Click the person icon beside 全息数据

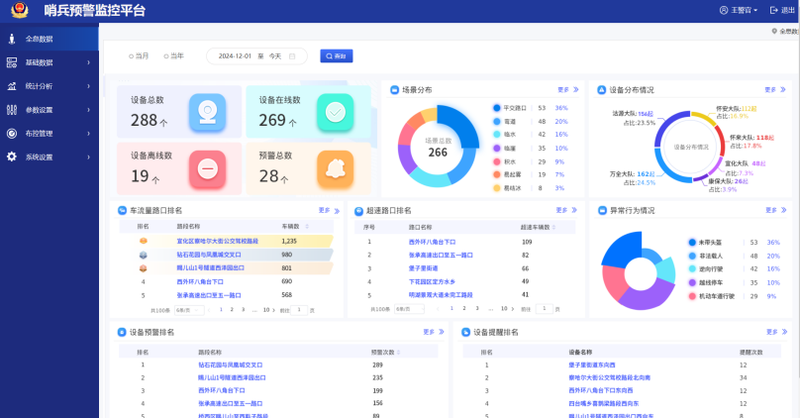click(x=12, y=39)
